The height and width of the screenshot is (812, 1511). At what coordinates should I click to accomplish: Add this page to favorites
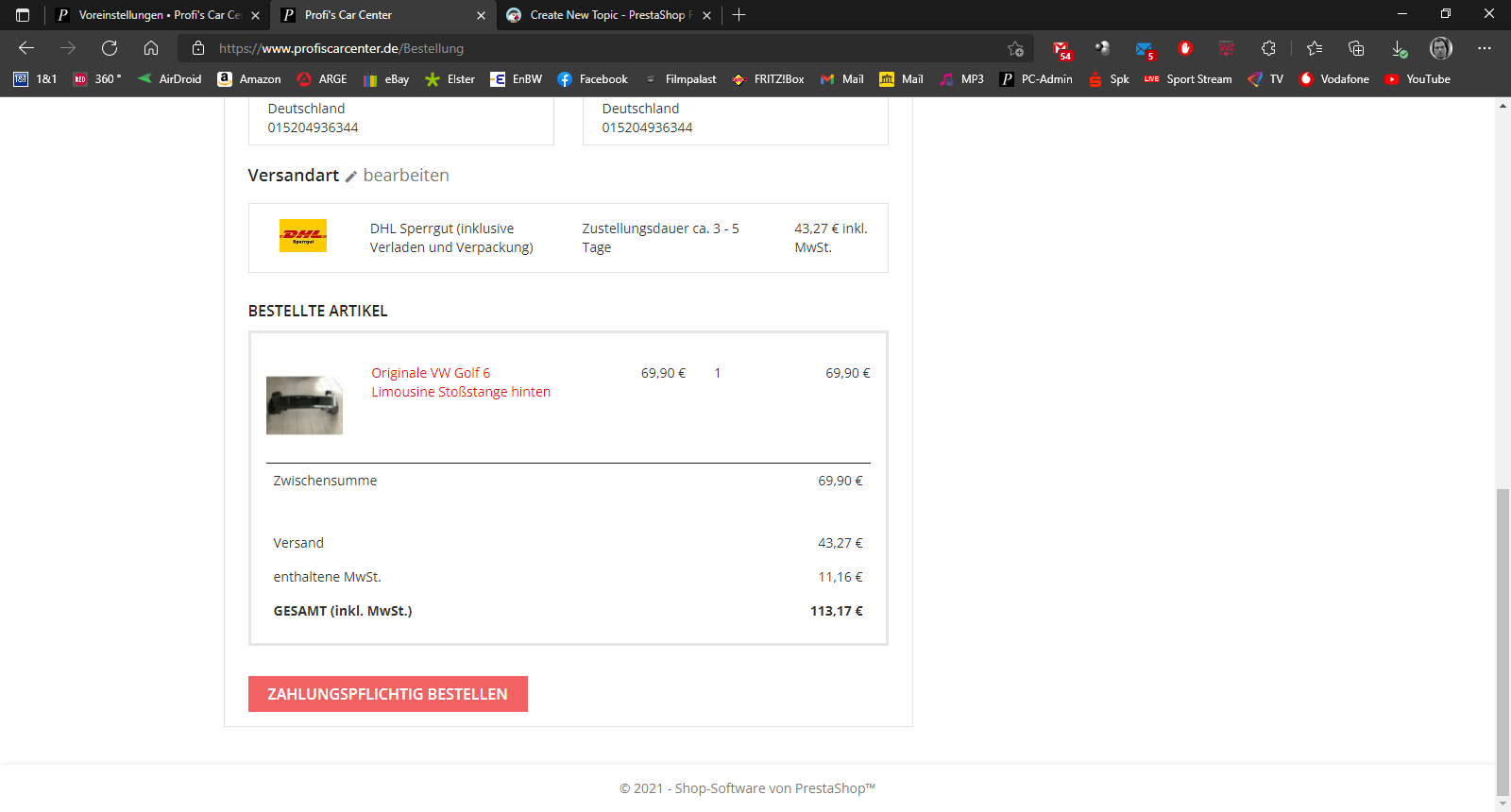tap(1015, 48)
